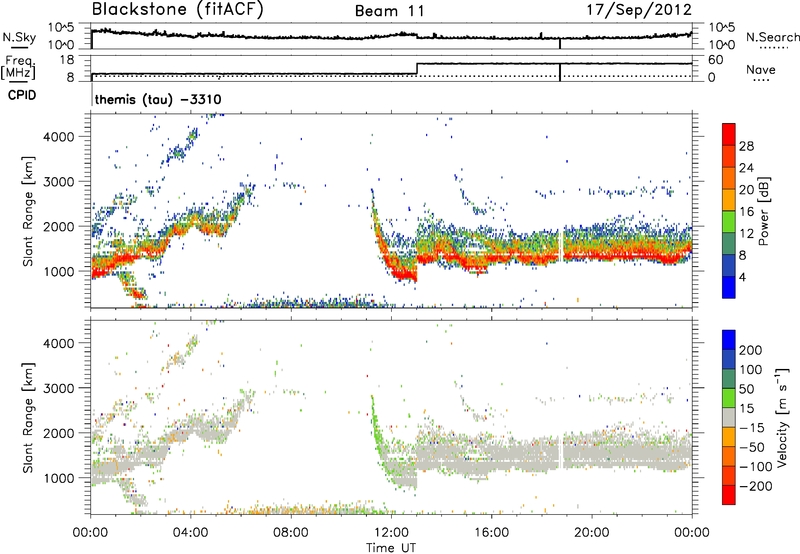Image resolution: width=800 pixels, height=554 pixels.
Task: Pick the top blue segment of velocity color bar
Action: (x=729, y=340)
